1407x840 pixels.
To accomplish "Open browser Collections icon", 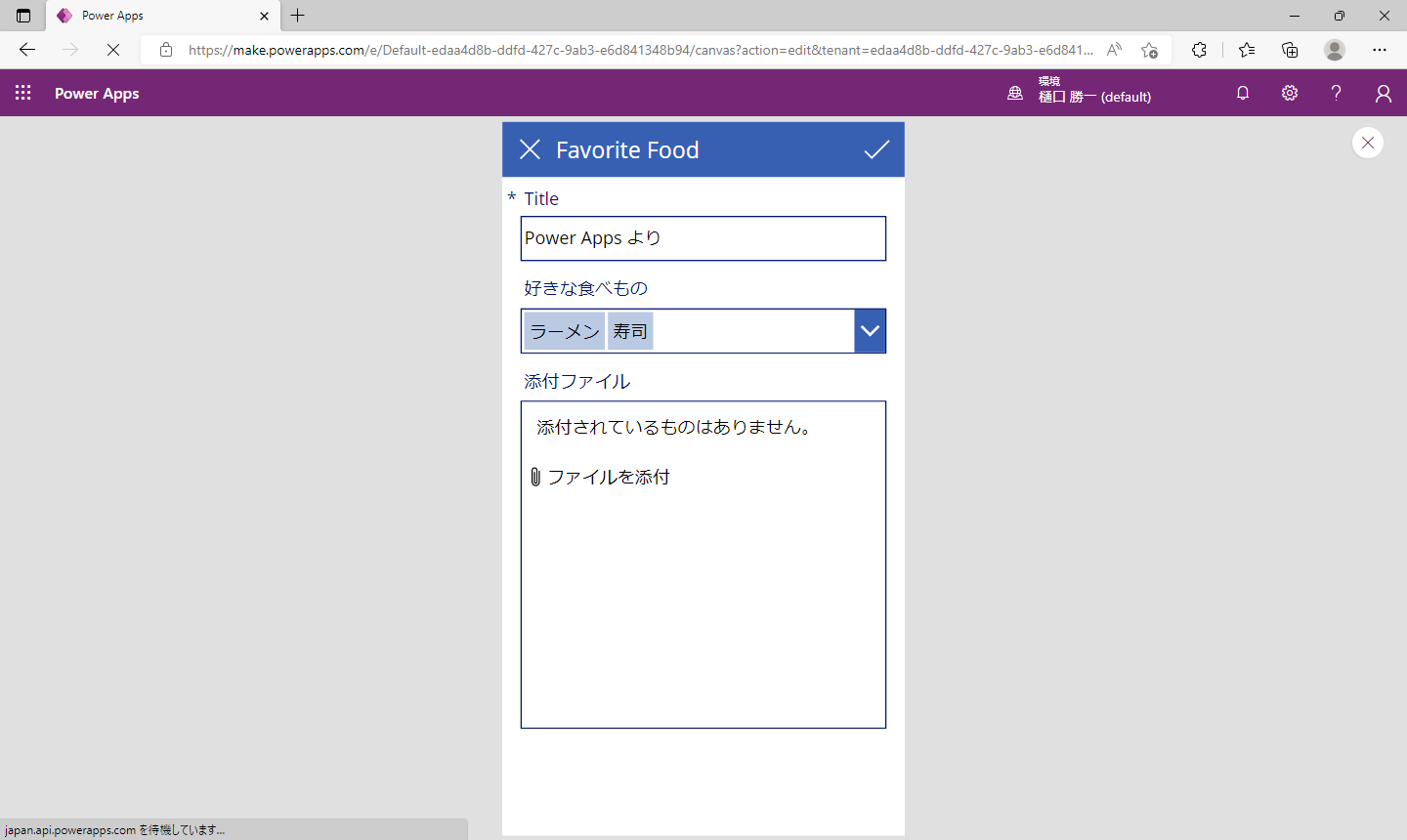I will tap(1290, 49).
